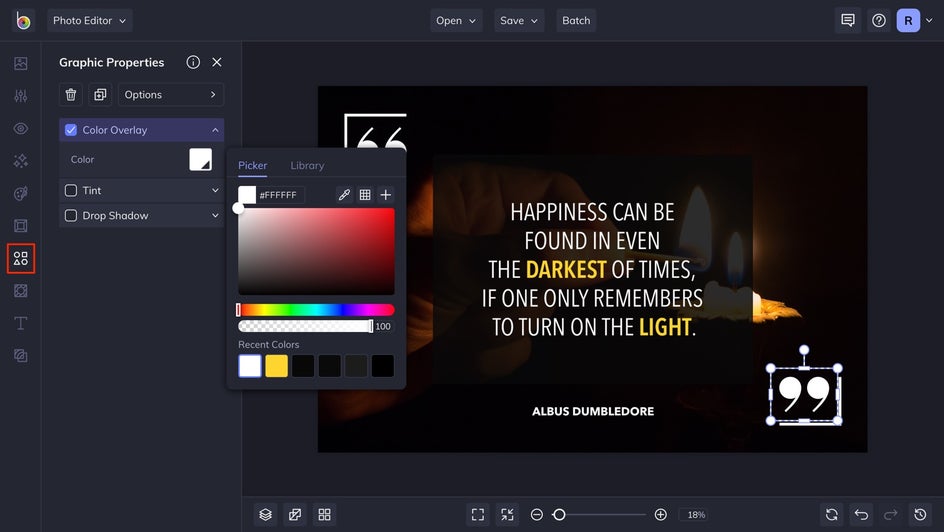Zoom in with plus icon
Viewport: 944px width, 532px height.
[x=660, y=515]
